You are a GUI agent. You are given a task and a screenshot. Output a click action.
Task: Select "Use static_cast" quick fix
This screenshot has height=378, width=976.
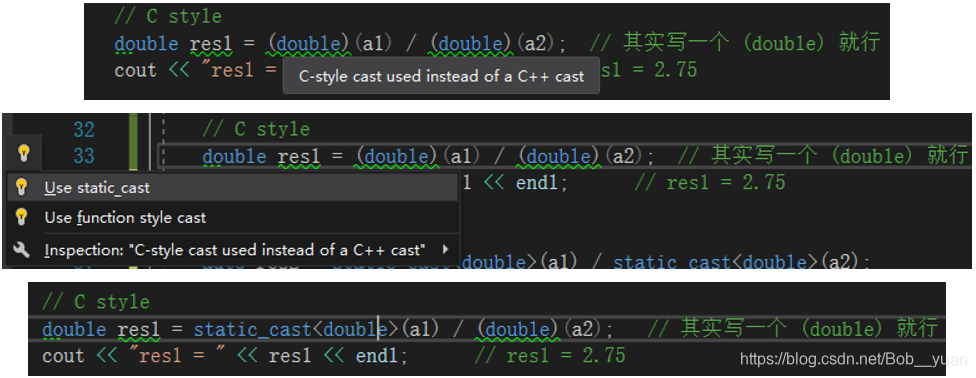[232, 187]
